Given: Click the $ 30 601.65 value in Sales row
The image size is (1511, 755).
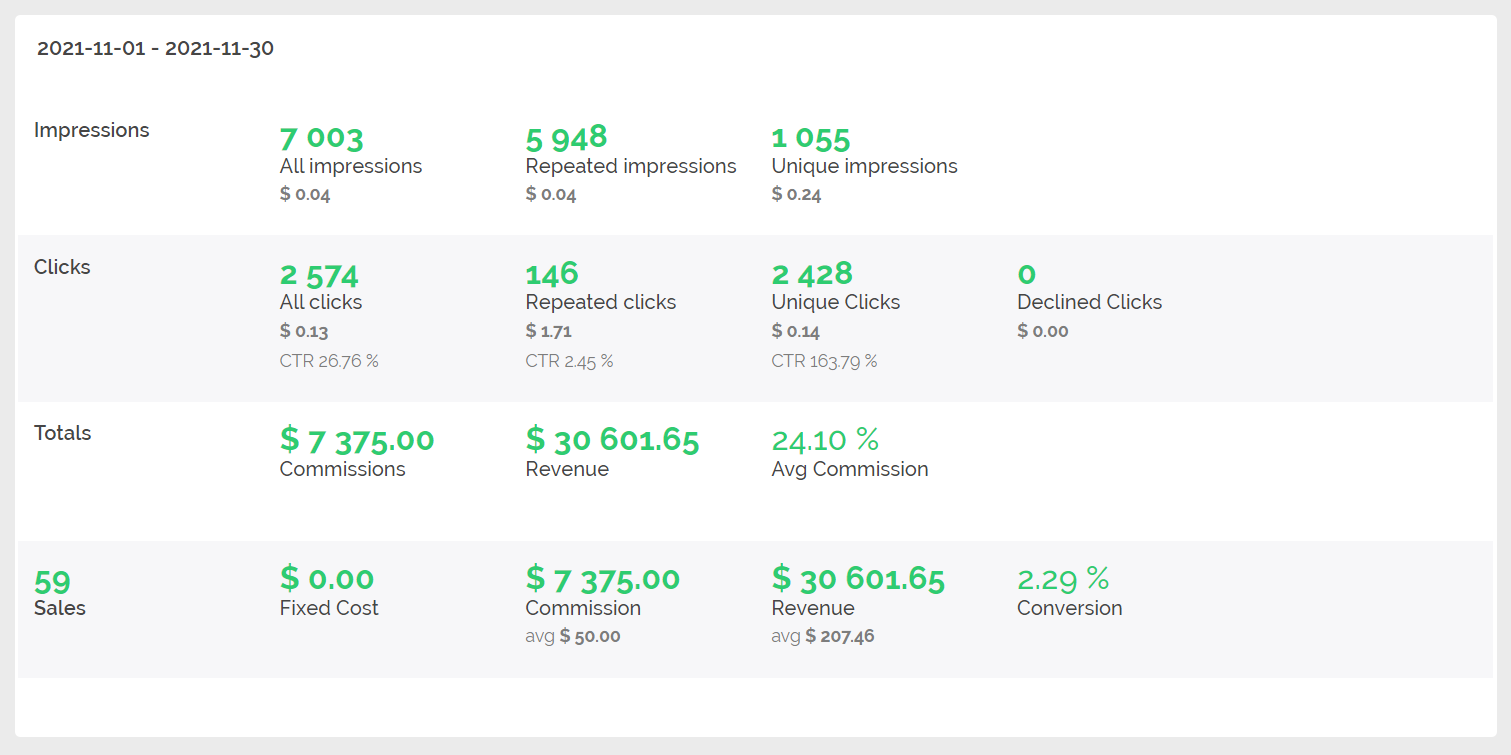Looking at the screenshot, I should pyautogui.click(x=858, y=578).
